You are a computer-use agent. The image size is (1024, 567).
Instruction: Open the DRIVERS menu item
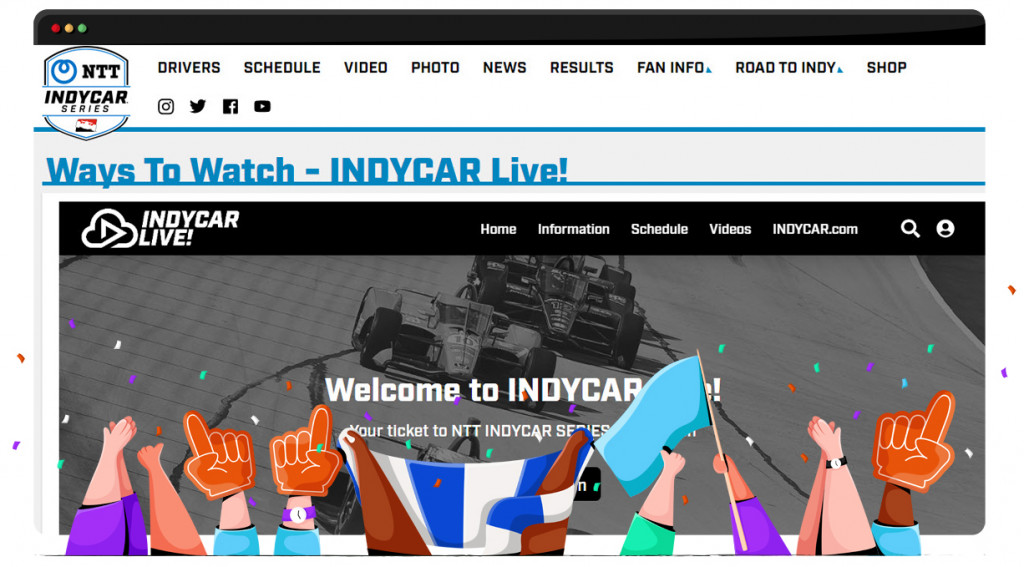(189, 68)
